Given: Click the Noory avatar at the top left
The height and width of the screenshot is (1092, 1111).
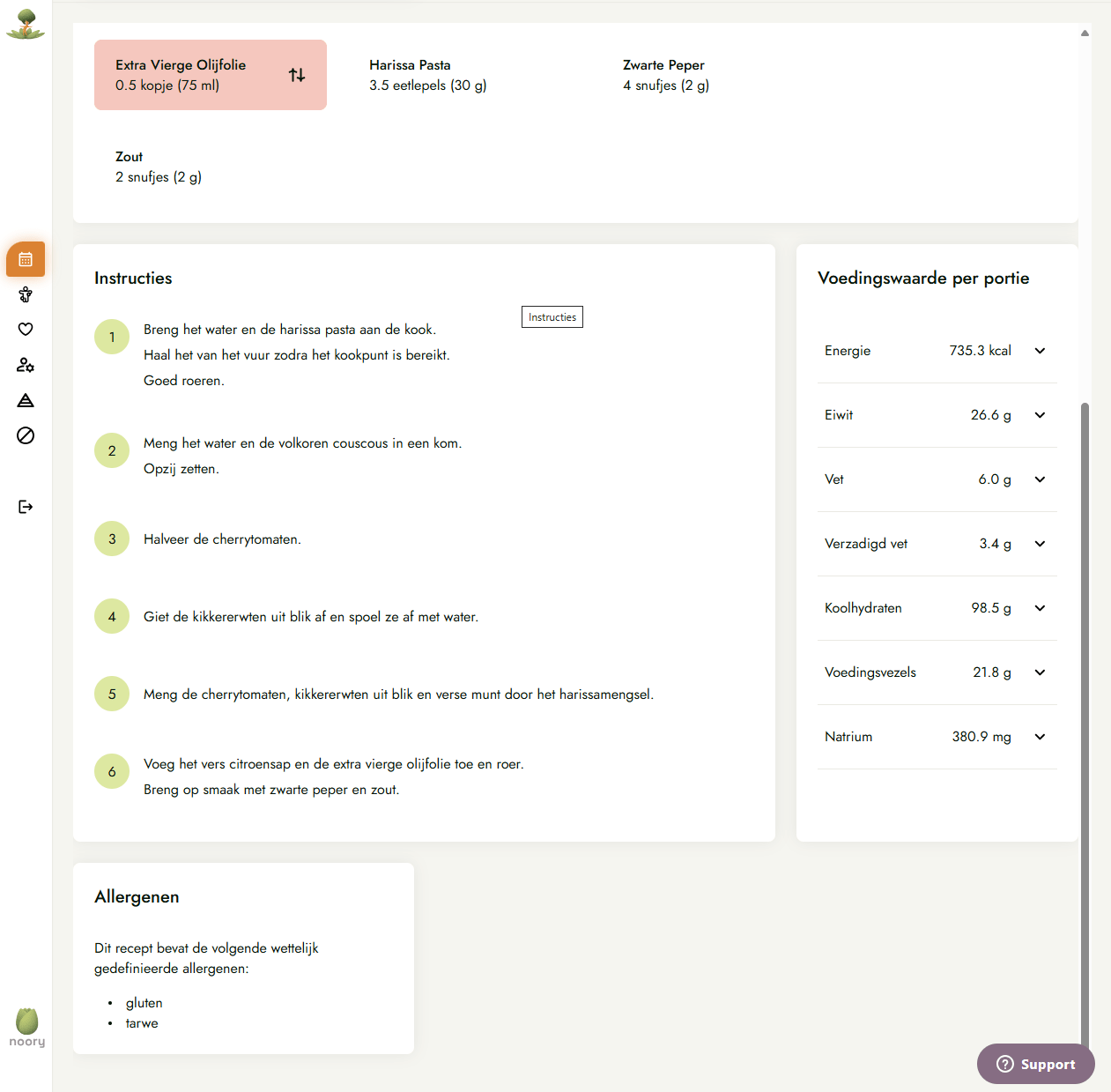Looking at the screenshot, I should (x=25, y=25).
